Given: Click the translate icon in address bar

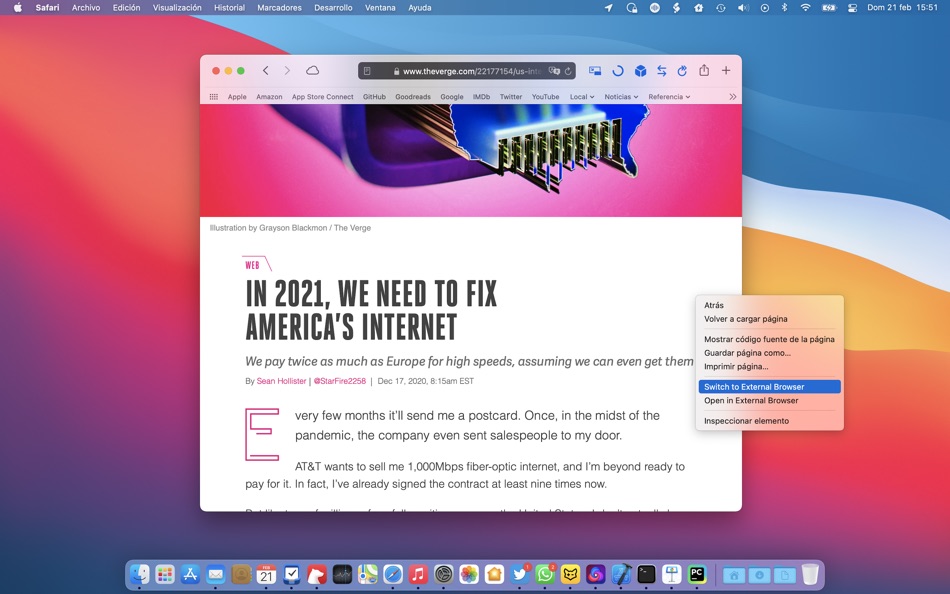Looking at the screenshot, I should [554, 71].
